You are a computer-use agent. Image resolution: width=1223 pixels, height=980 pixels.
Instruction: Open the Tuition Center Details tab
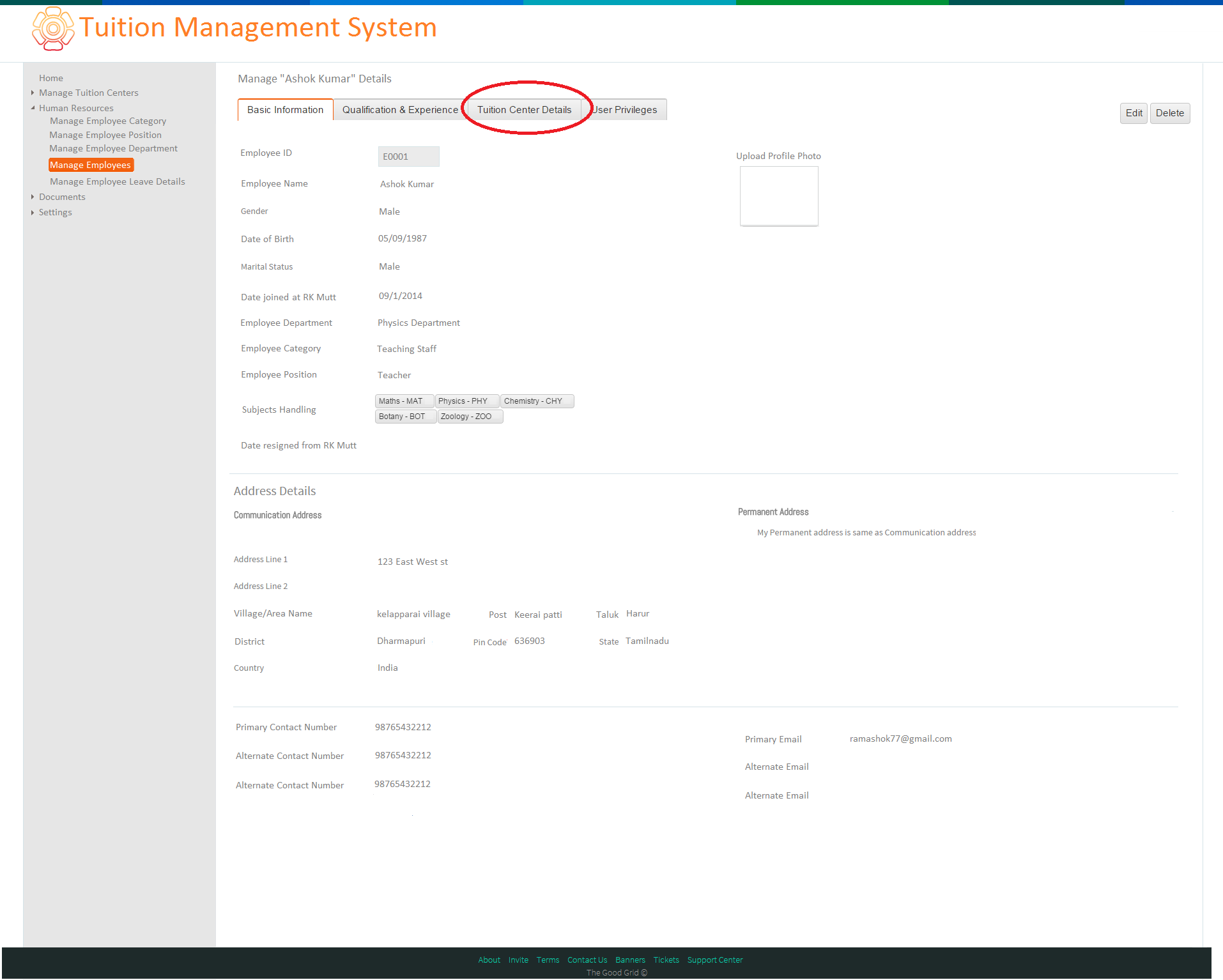click(524, 110)
